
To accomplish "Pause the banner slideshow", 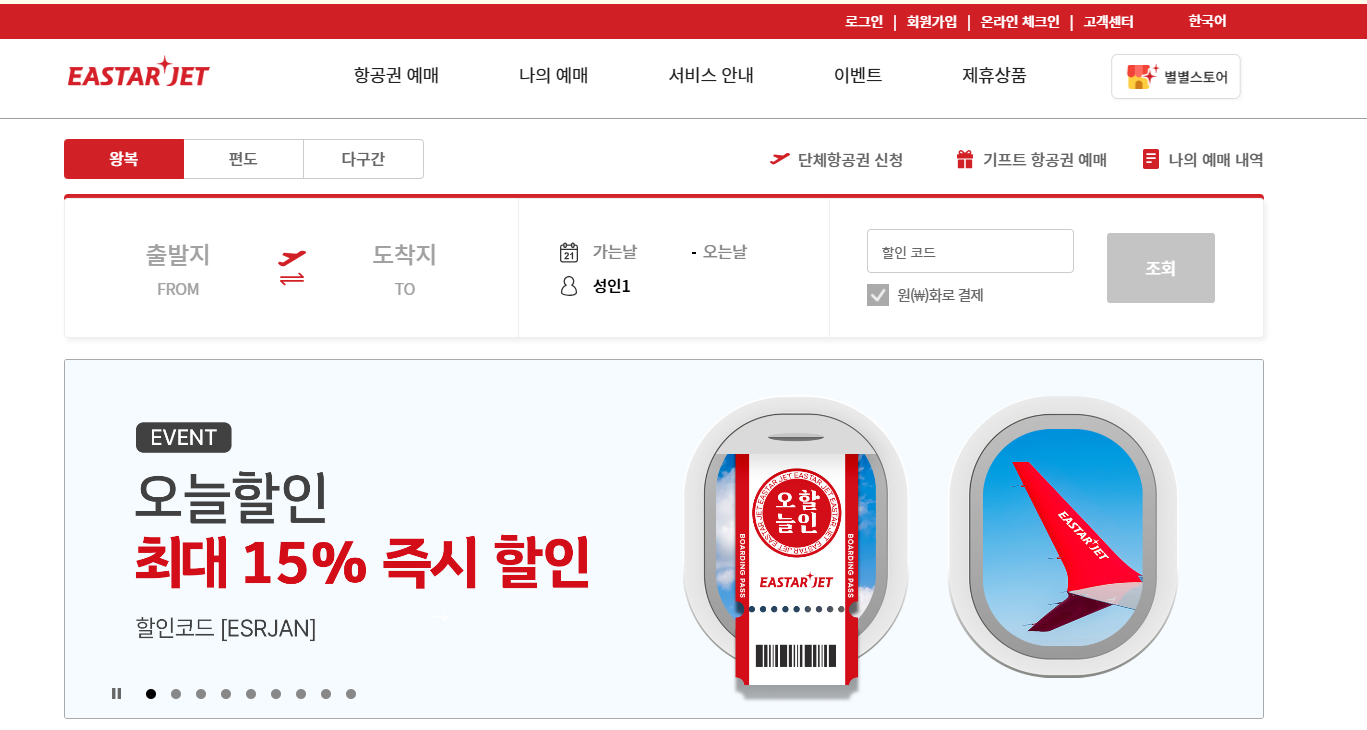I will click(x=116, y=693).
